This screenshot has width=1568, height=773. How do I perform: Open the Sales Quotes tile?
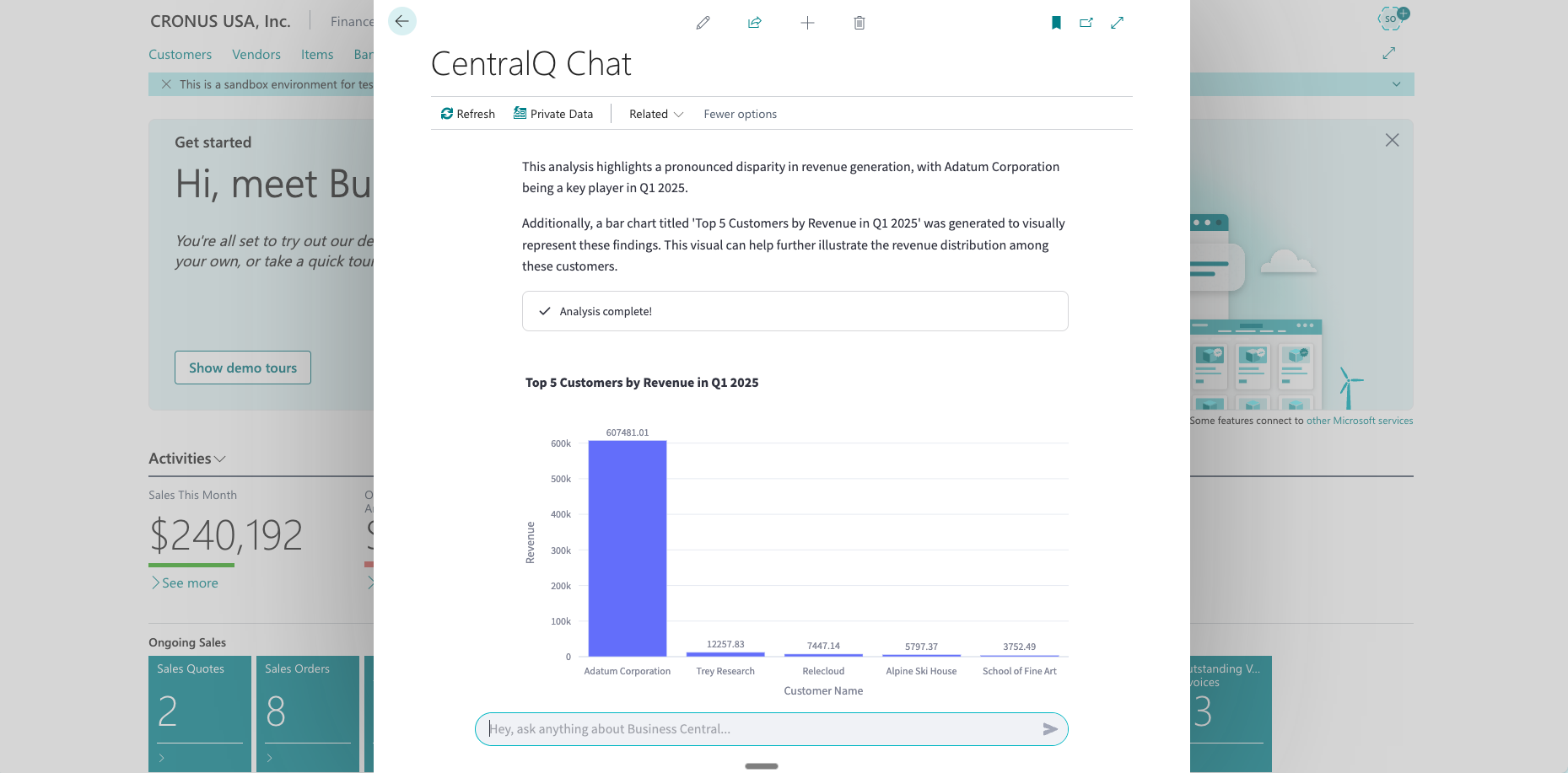[200, 713]
